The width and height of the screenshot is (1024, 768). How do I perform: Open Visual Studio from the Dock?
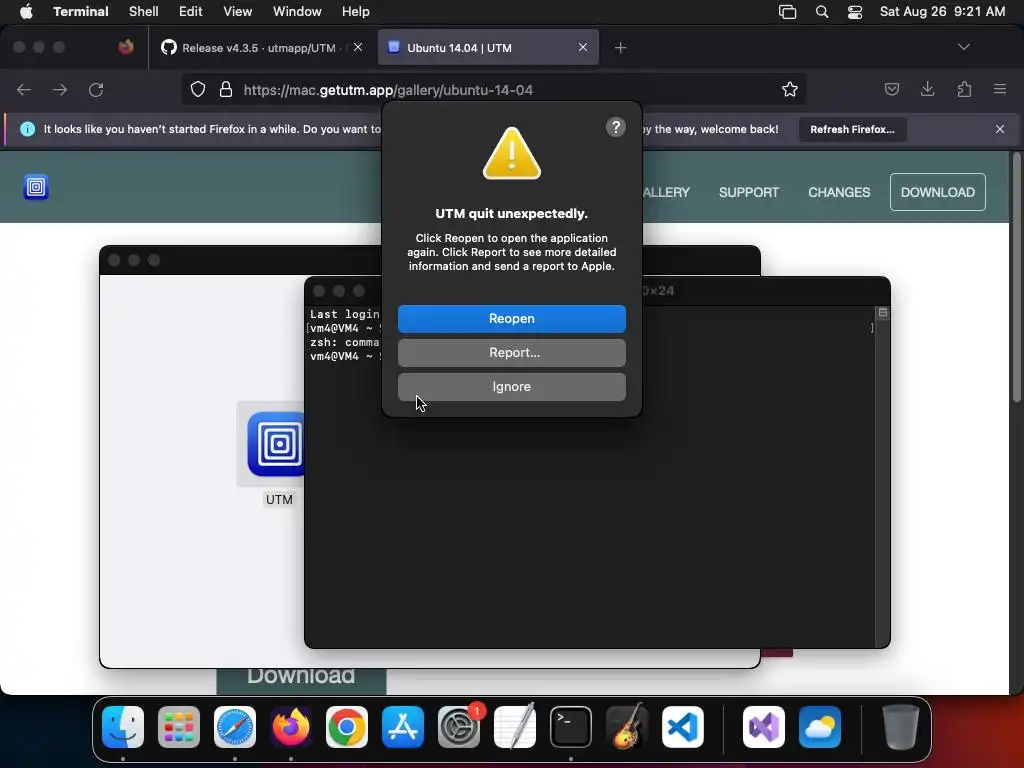click(x=764, y=727)
